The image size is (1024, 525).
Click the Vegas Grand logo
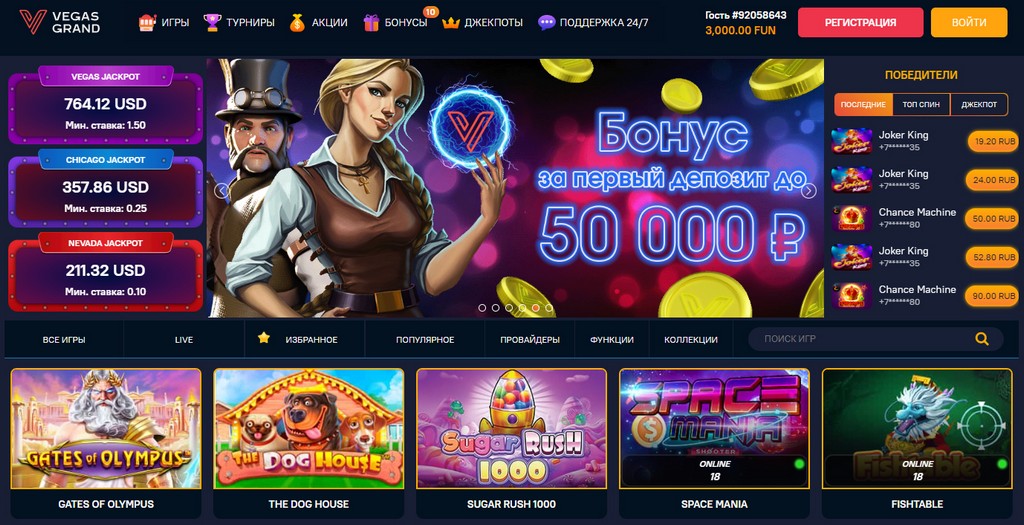point(59,22)
